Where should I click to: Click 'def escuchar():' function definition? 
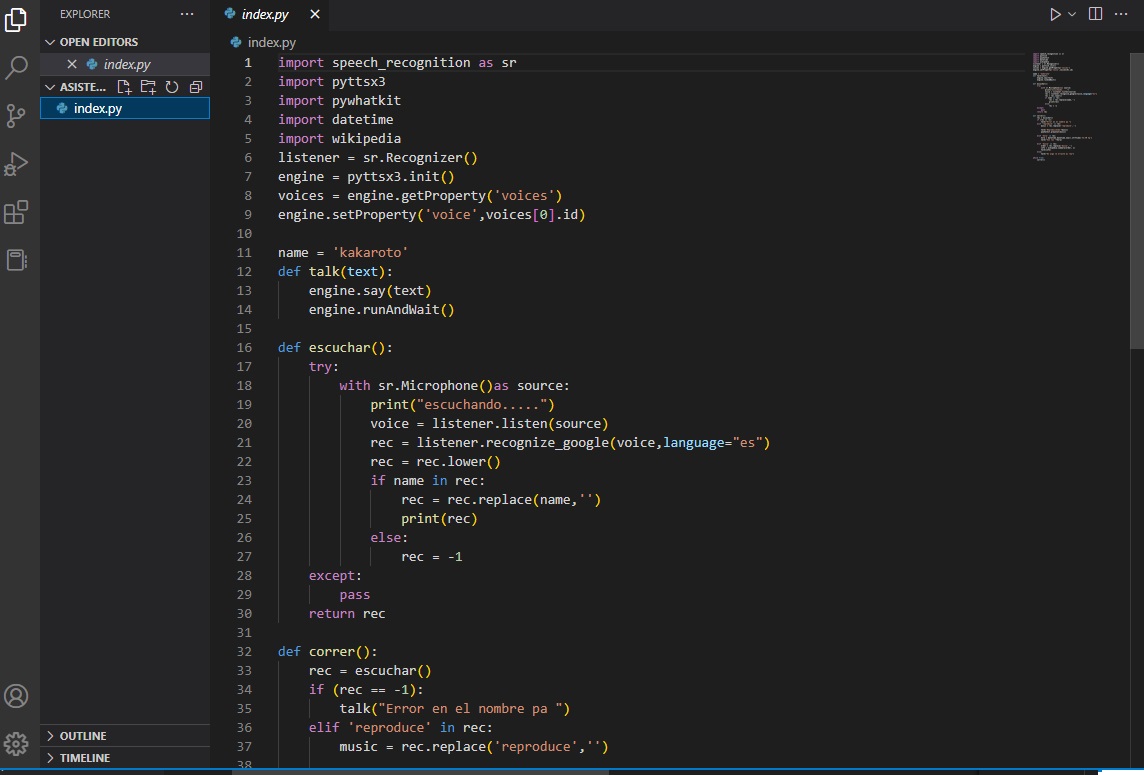coord(335,347)
